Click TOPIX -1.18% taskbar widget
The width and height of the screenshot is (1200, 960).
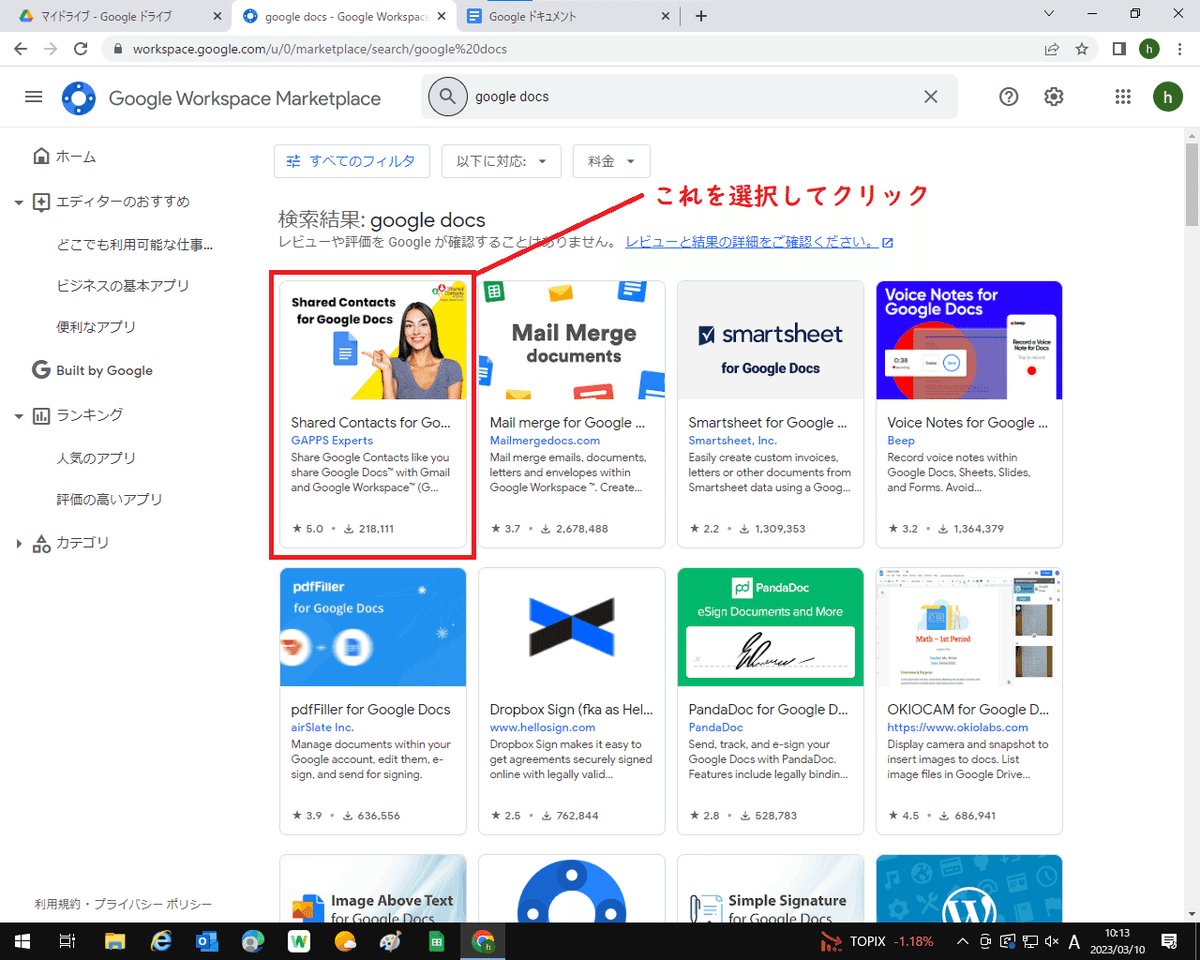877,941
